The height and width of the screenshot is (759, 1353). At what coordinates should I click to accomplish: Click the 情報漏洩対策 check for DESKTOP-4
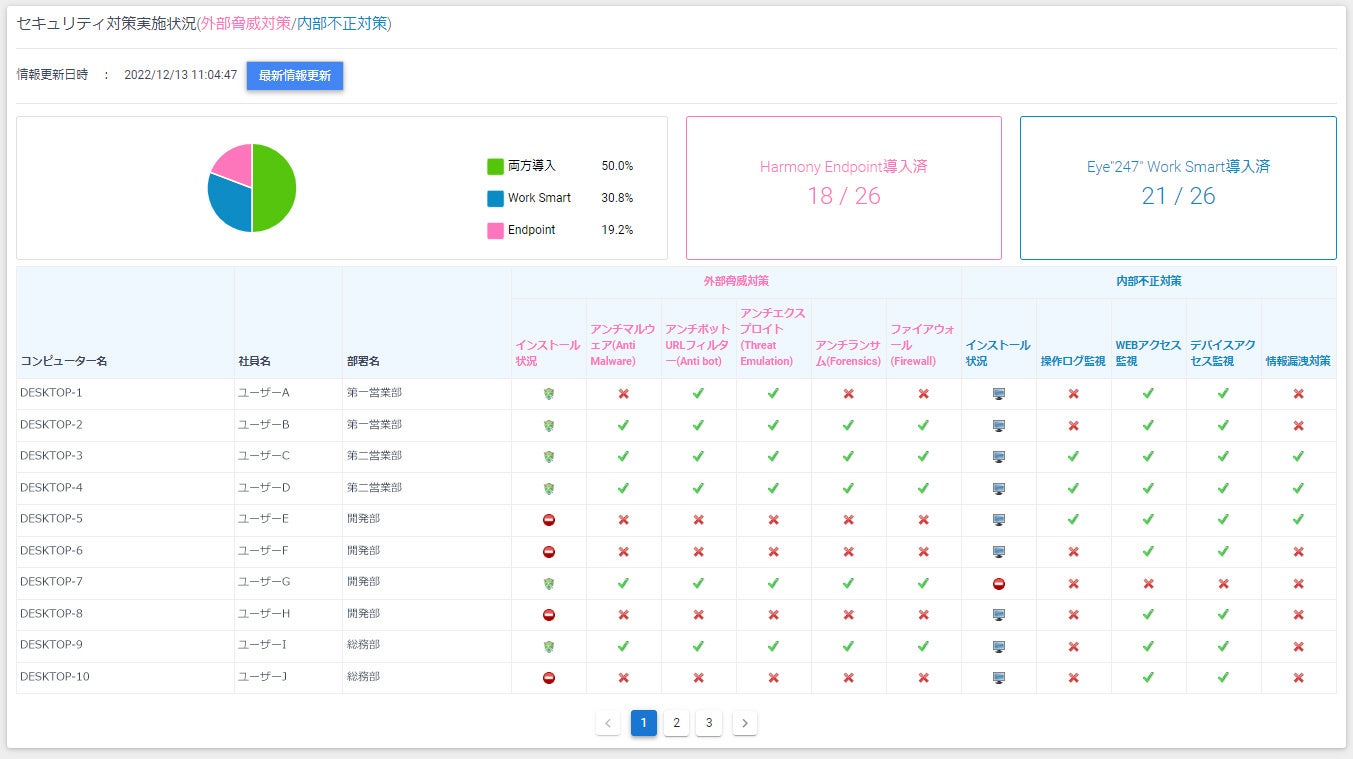pos(1298,488)
